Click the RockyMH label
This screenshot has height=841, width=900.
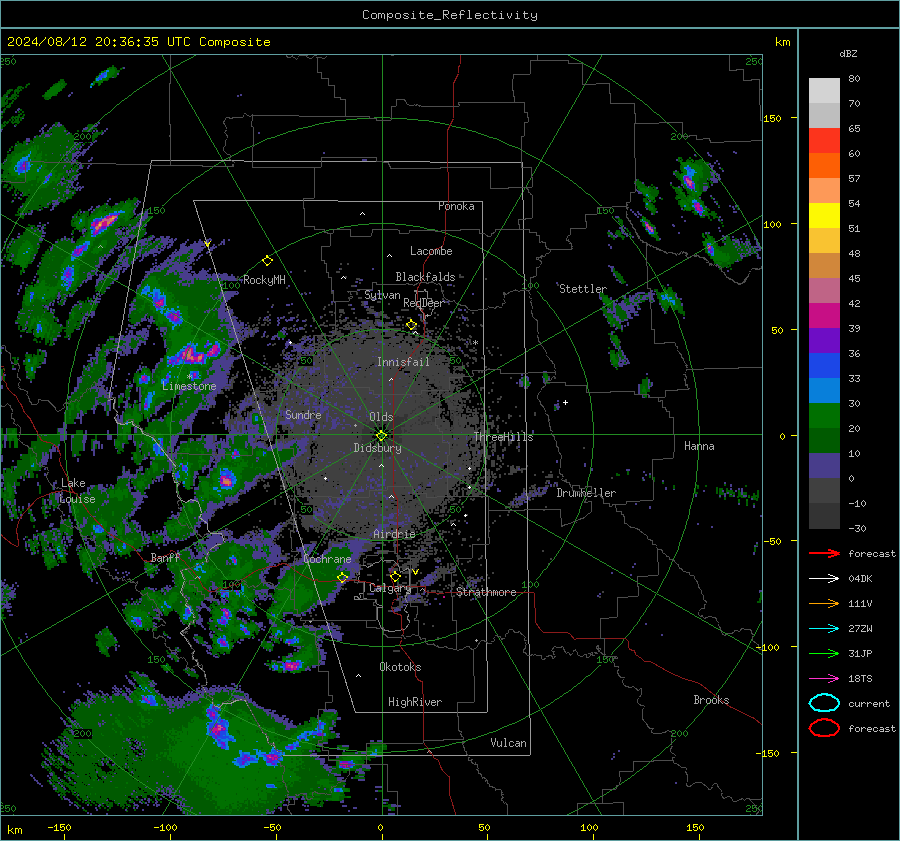264,280
